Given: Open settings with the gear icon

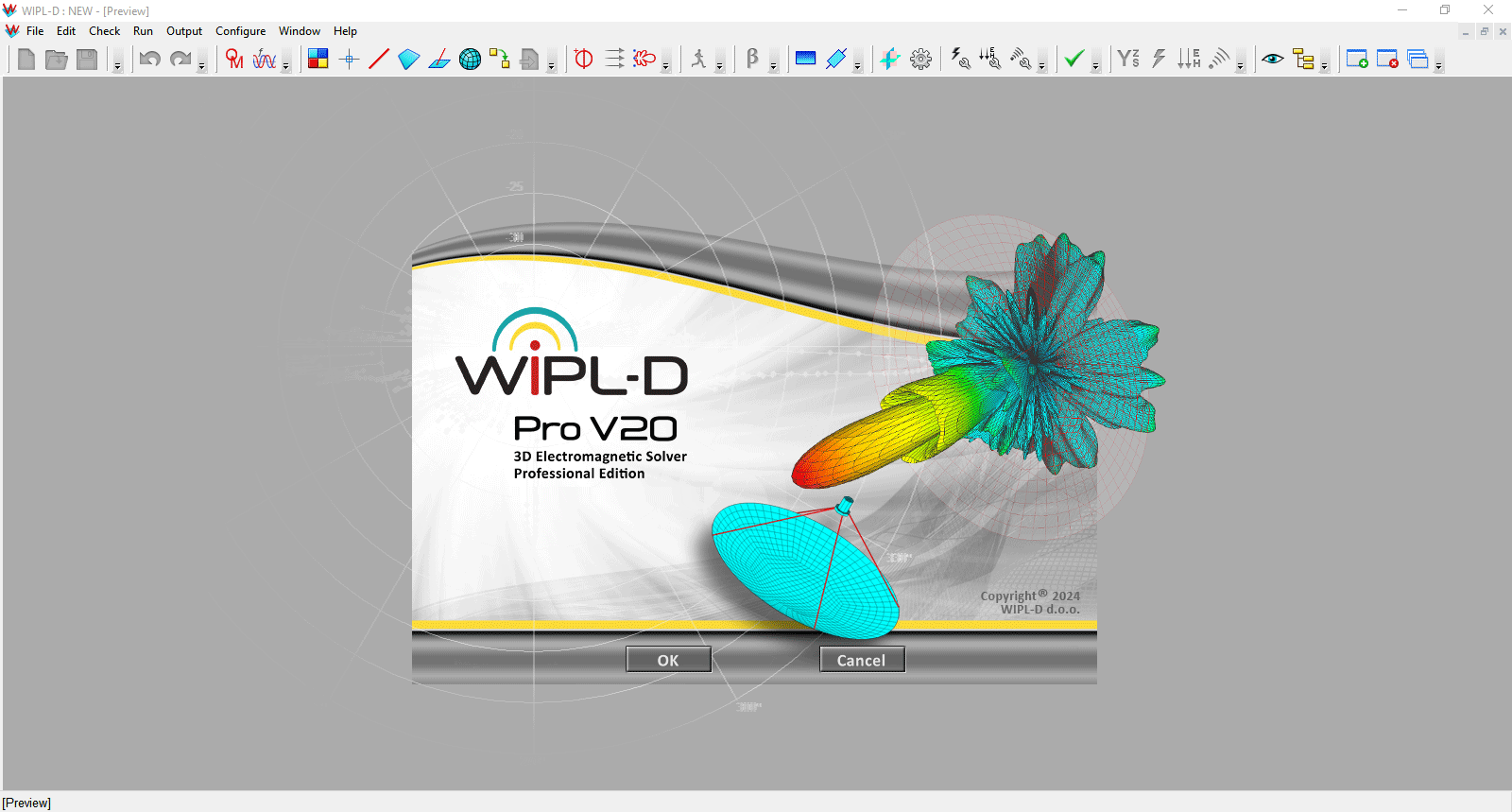Looking at the screenshot, I should pyautogui.click(x=920, y=60).
